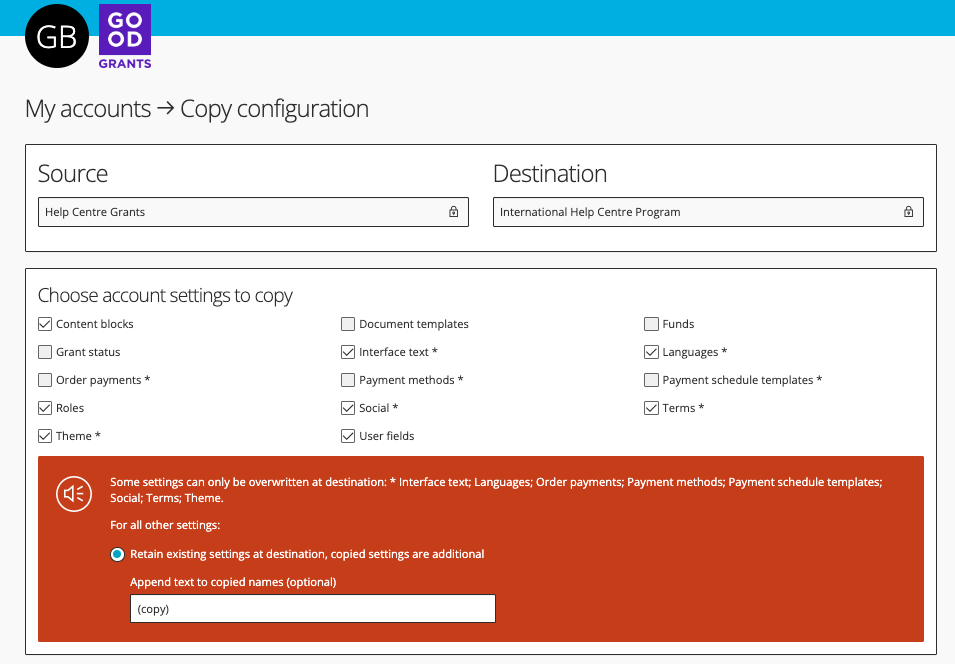Screen dimensions: 955x664
Task: Click the GB user avatar icon
Action: [57, 36]
